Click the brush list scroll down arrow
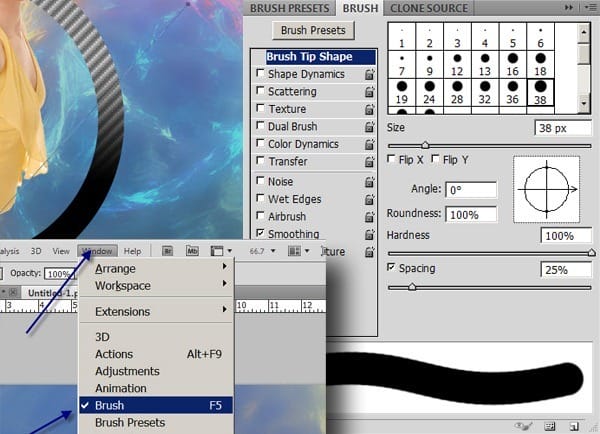Viewport: 600px width, 434px height. pyautogui.click(x=584, y=103)
